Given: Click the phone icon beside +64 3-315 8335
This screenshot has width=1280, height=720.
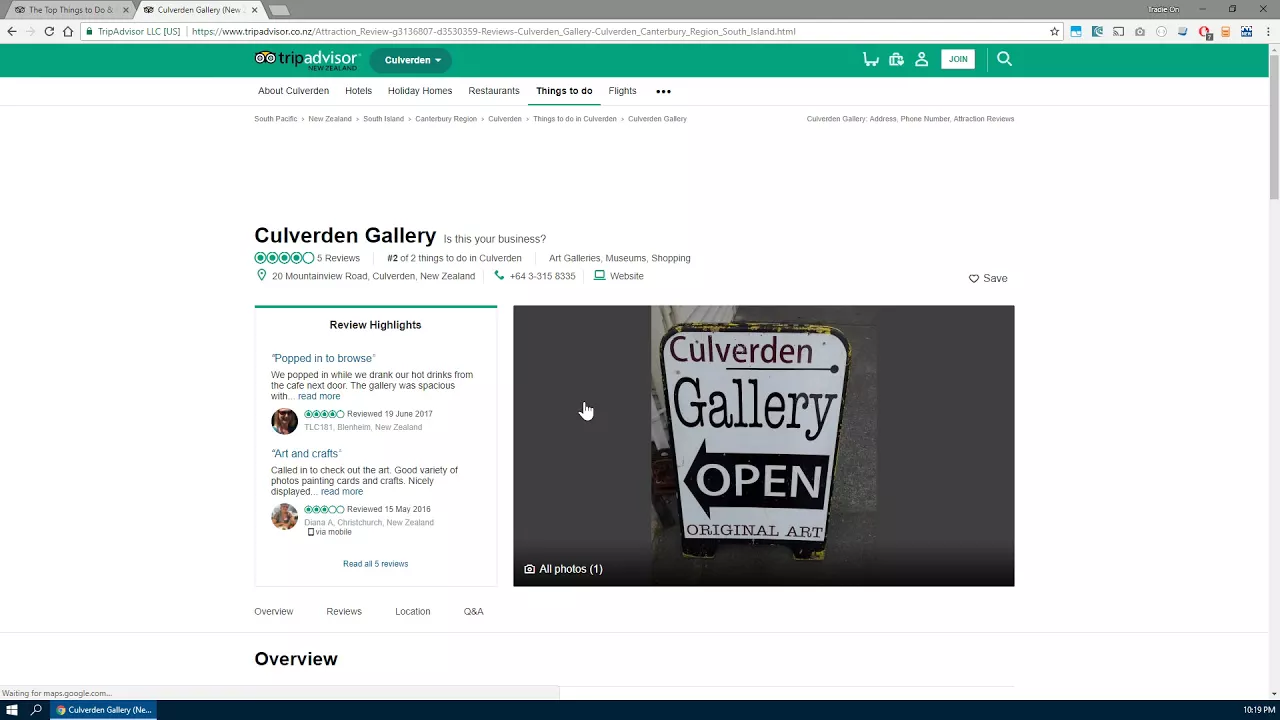Looking at the screenshot, I should [x=499, y=275].
